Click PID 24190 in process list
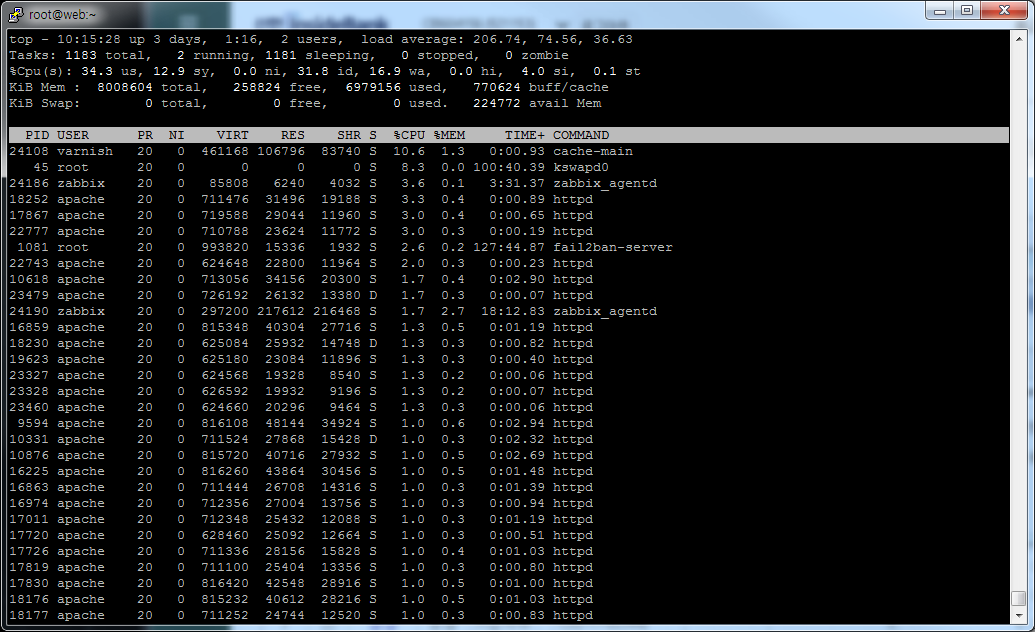This screenshot has width=1035, height=632. click(x=29, y=311)
